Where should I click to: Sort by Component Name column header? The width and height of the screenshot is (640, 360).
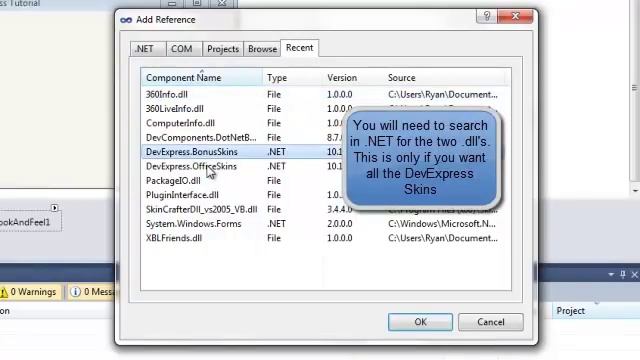202,78
